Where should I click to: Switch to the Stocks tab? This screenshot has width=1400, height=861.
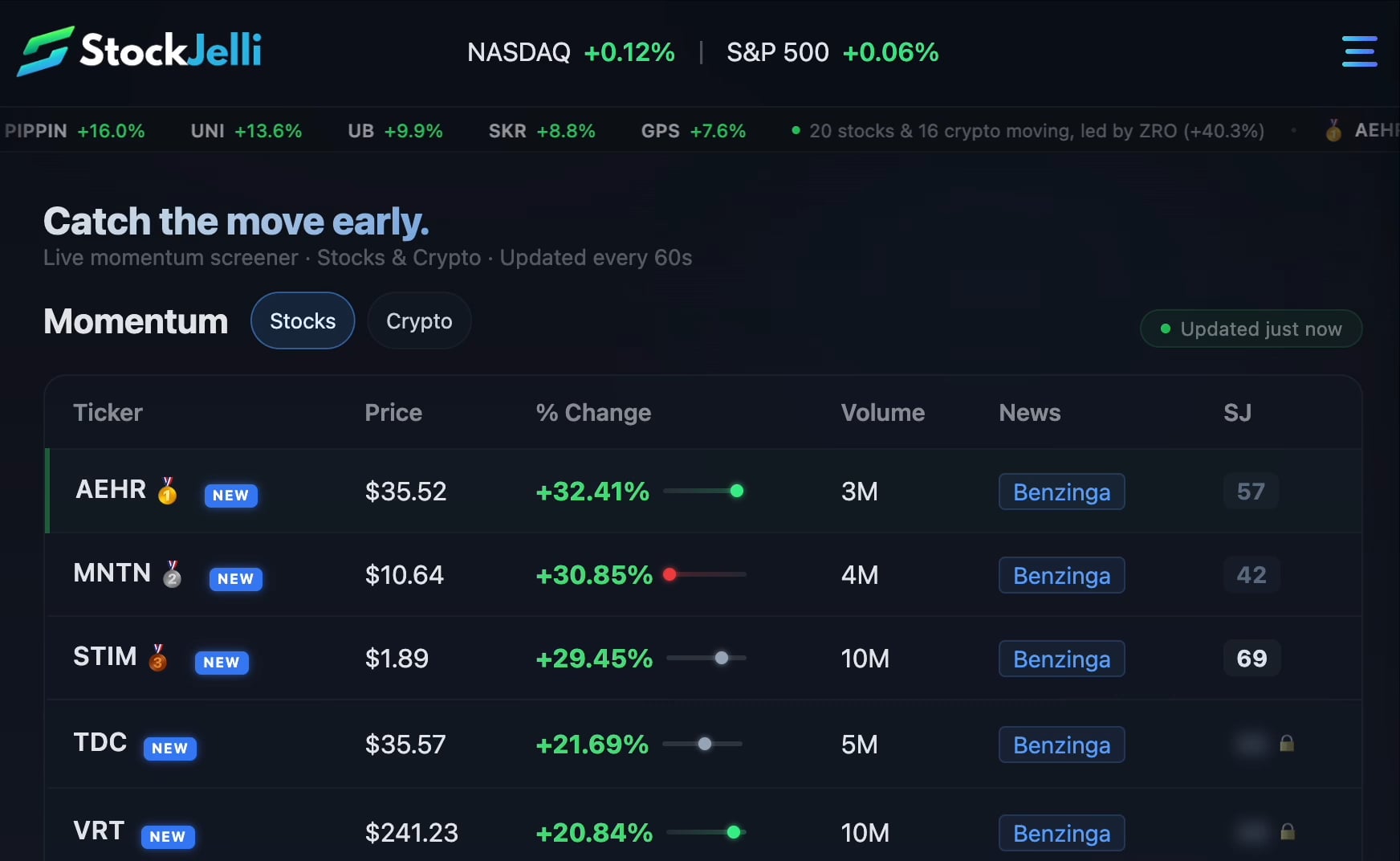[x=303, y=321]
